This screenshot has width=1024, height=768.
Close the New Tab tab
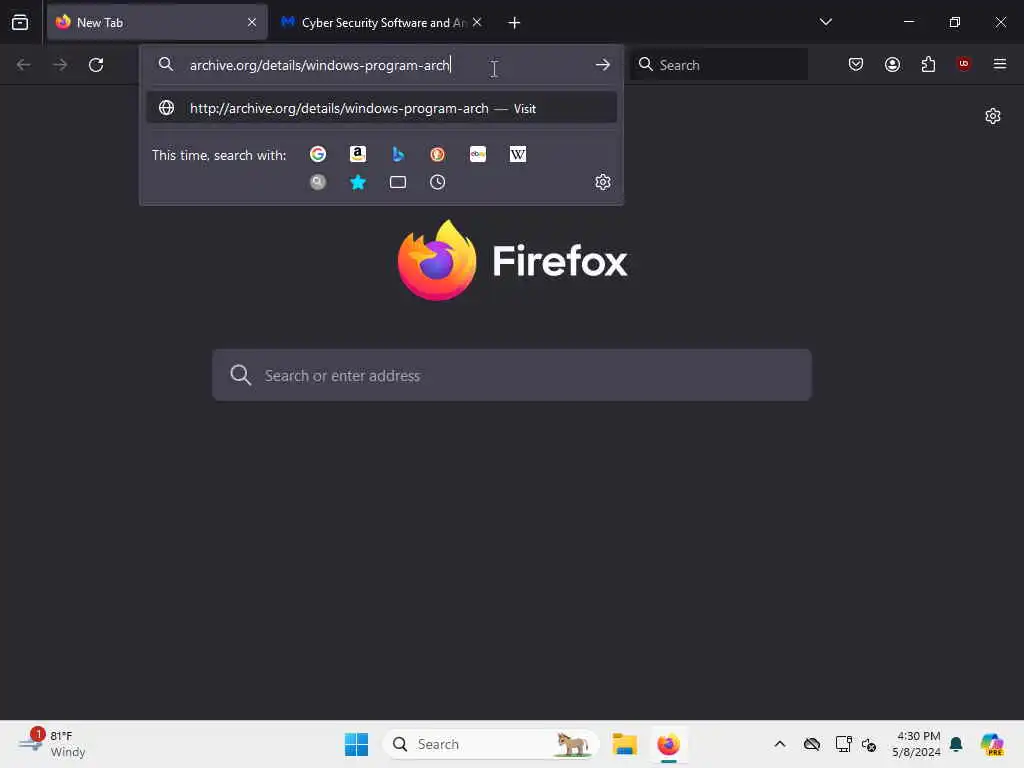click(x=252, y=22)
